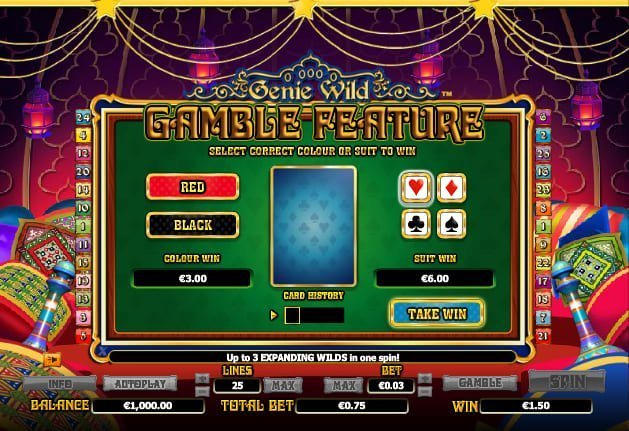Decrease the number of lines

202,390
